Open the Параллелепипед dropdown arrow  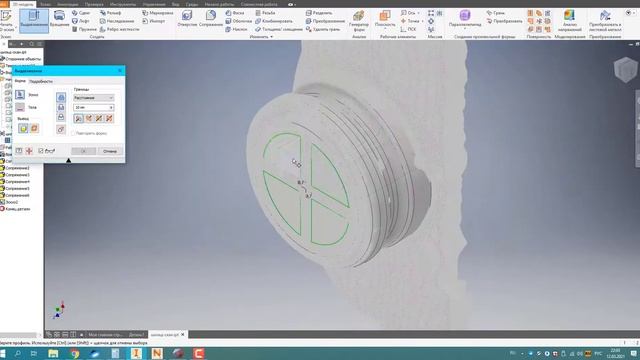(464, 29)
